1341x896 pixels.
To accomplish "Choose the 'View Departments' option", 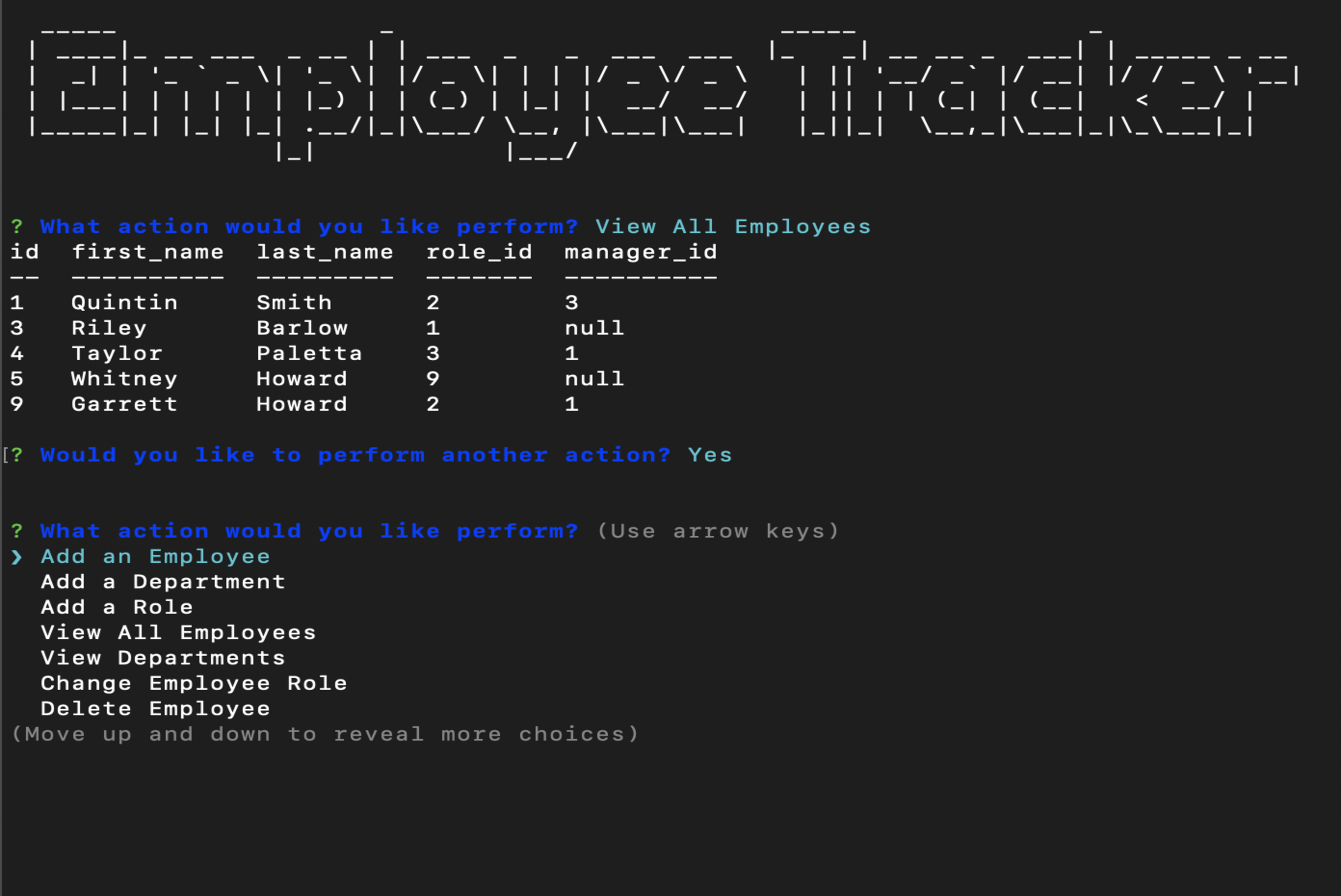I will click(x=163, y=658).
